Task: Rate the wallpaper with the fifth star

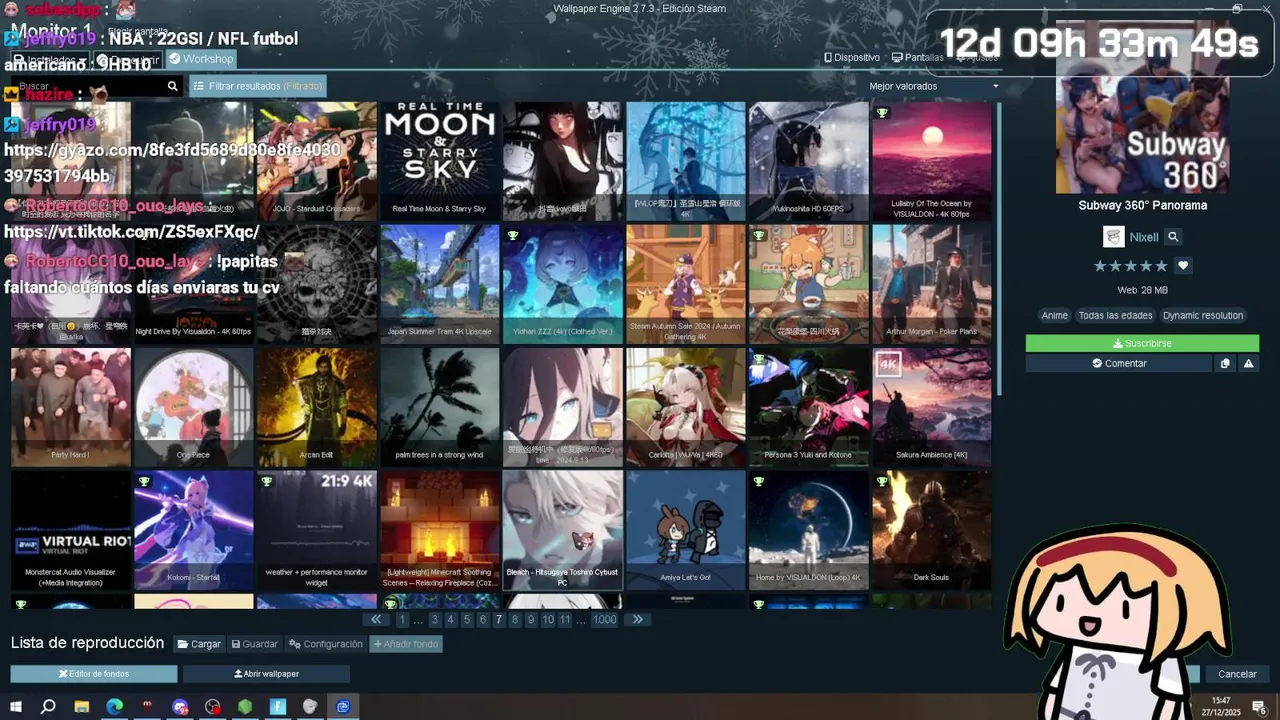Action: pyautogui.click(x=1161, y=266)
